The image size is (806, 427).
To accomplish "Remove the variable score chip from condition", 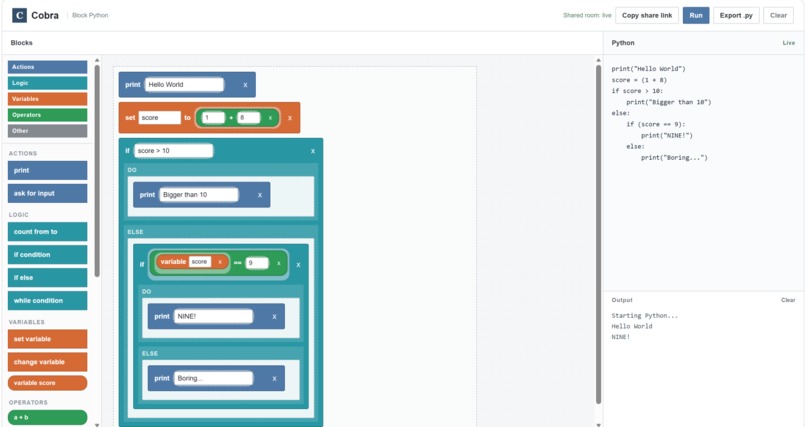I will [x=219, y=262].
